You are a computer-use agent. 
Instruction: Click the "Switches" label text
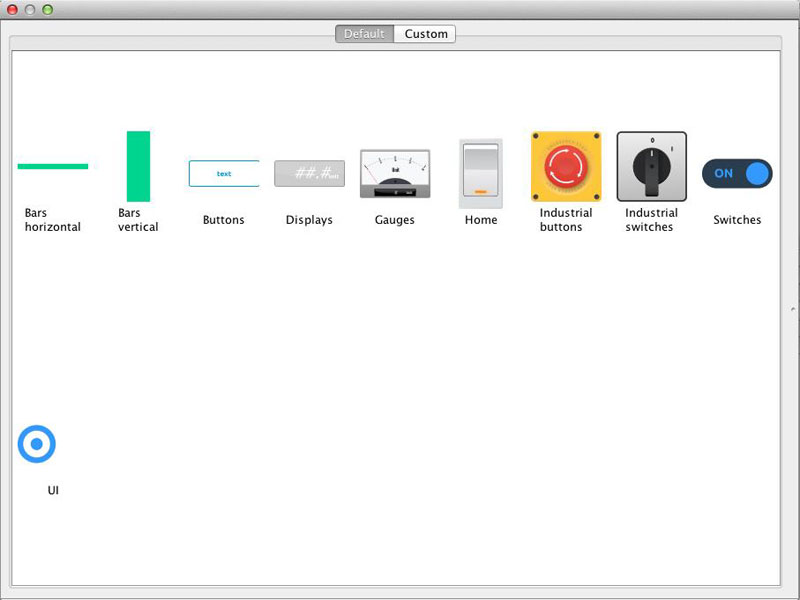tap(737, 220)
